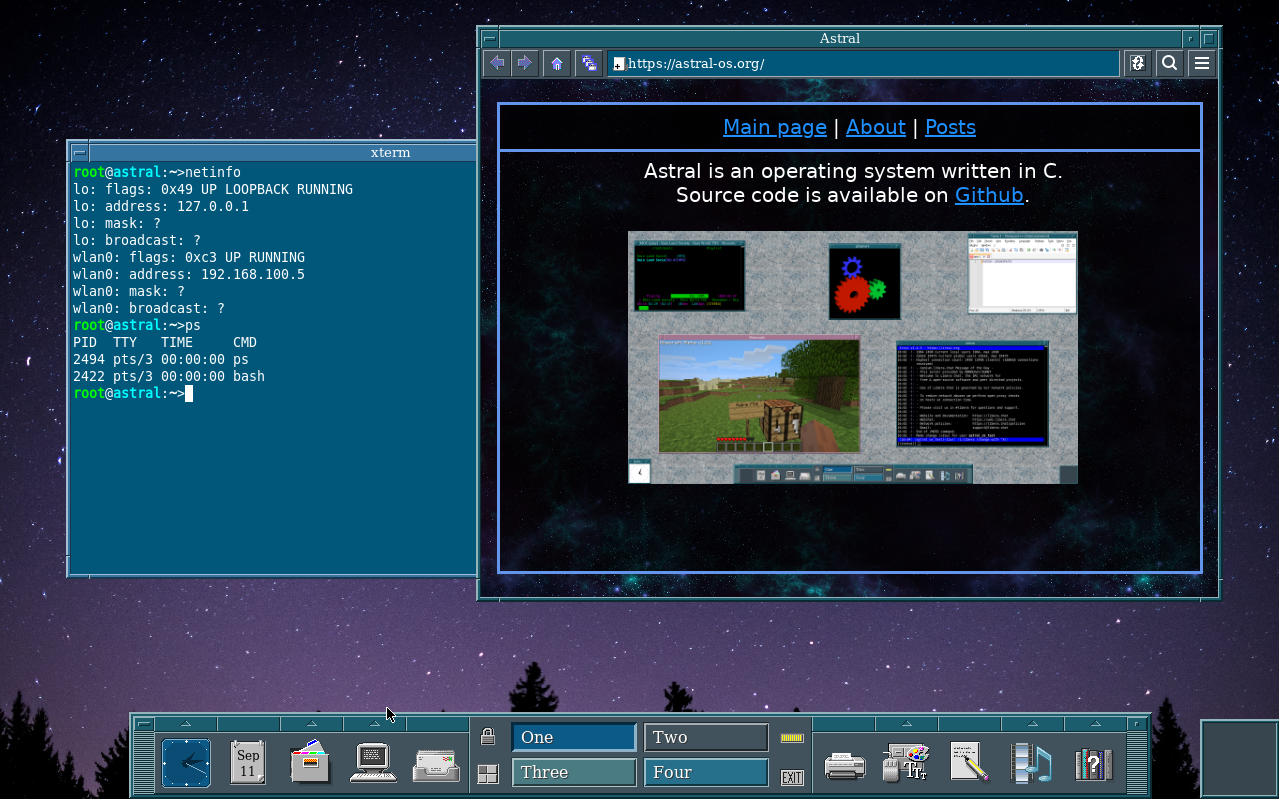Screen dimensions: 1279x799
Task: Expand the subpanel arrow above the Help icon
Action: pyautogui.click(x=1096, y=724)
